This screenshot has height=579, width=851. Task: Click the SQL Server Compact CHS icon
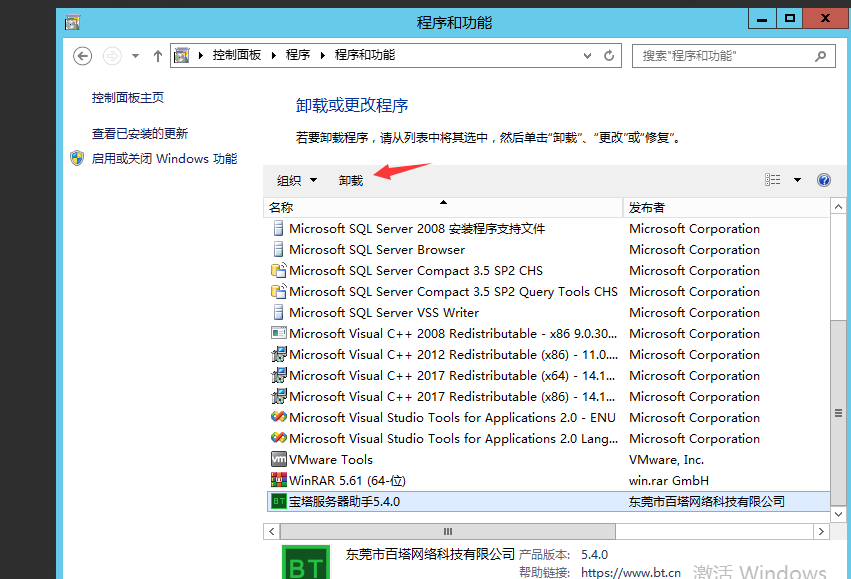point(278,270)
